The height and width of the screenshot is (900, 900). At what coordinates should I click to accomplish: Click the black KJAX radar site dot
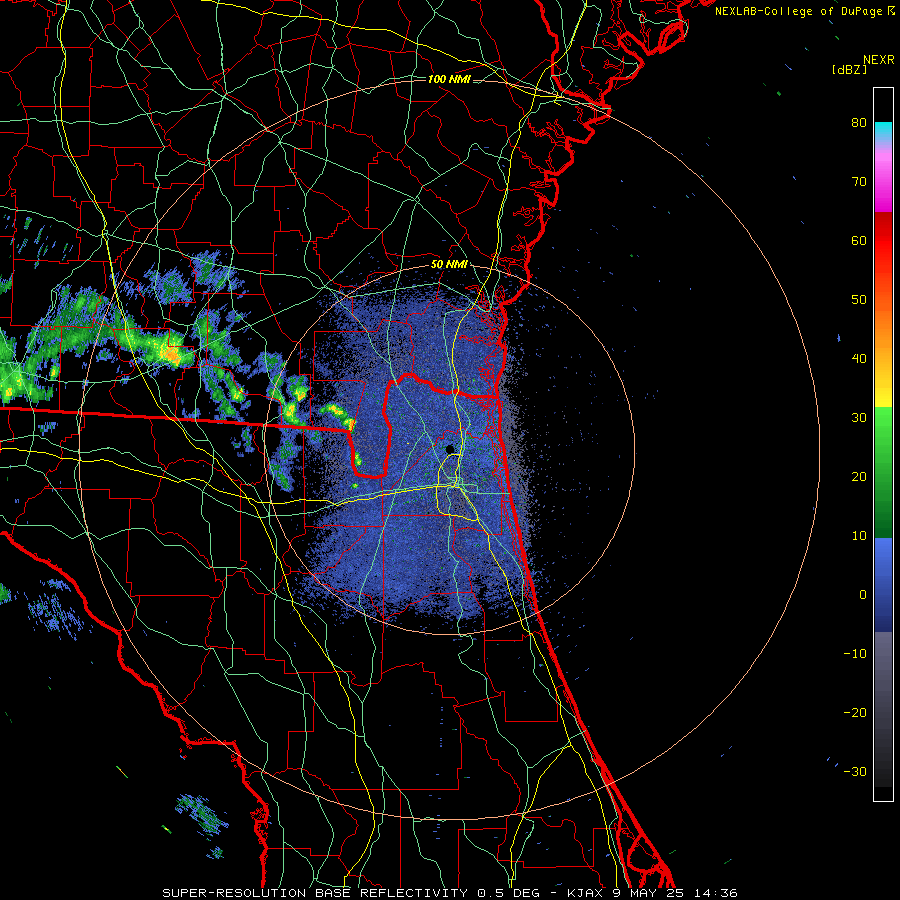(x=450, y=449)
